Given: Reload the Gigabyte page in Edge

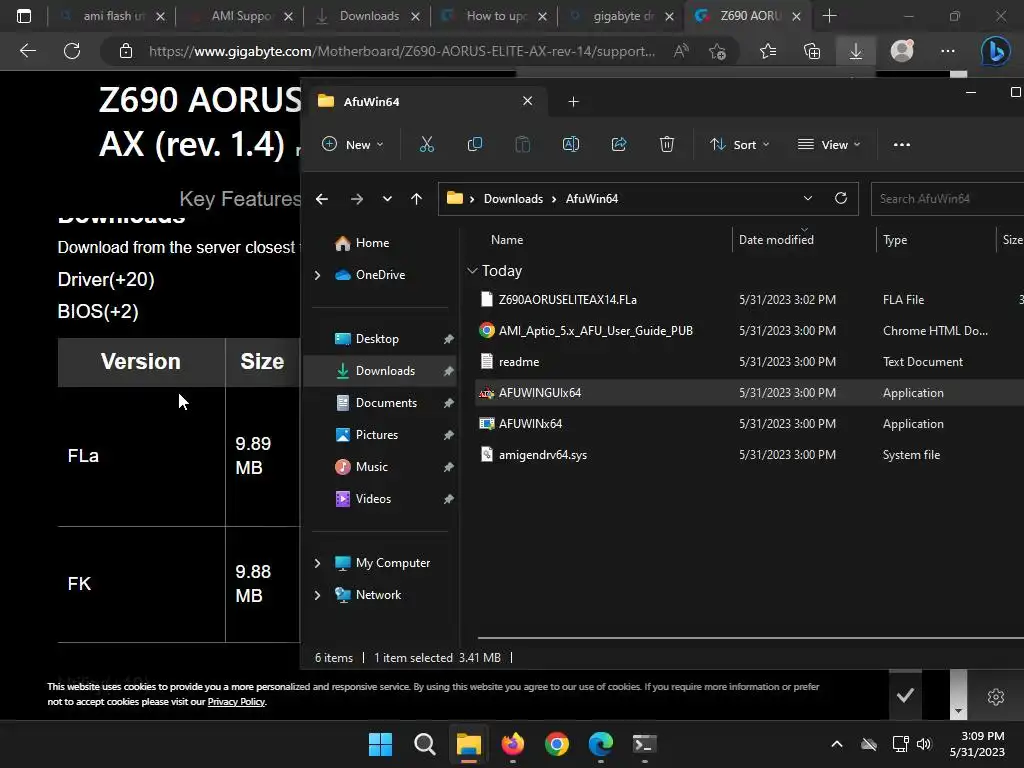Looking at the screenshot, I should click(72, 51).
